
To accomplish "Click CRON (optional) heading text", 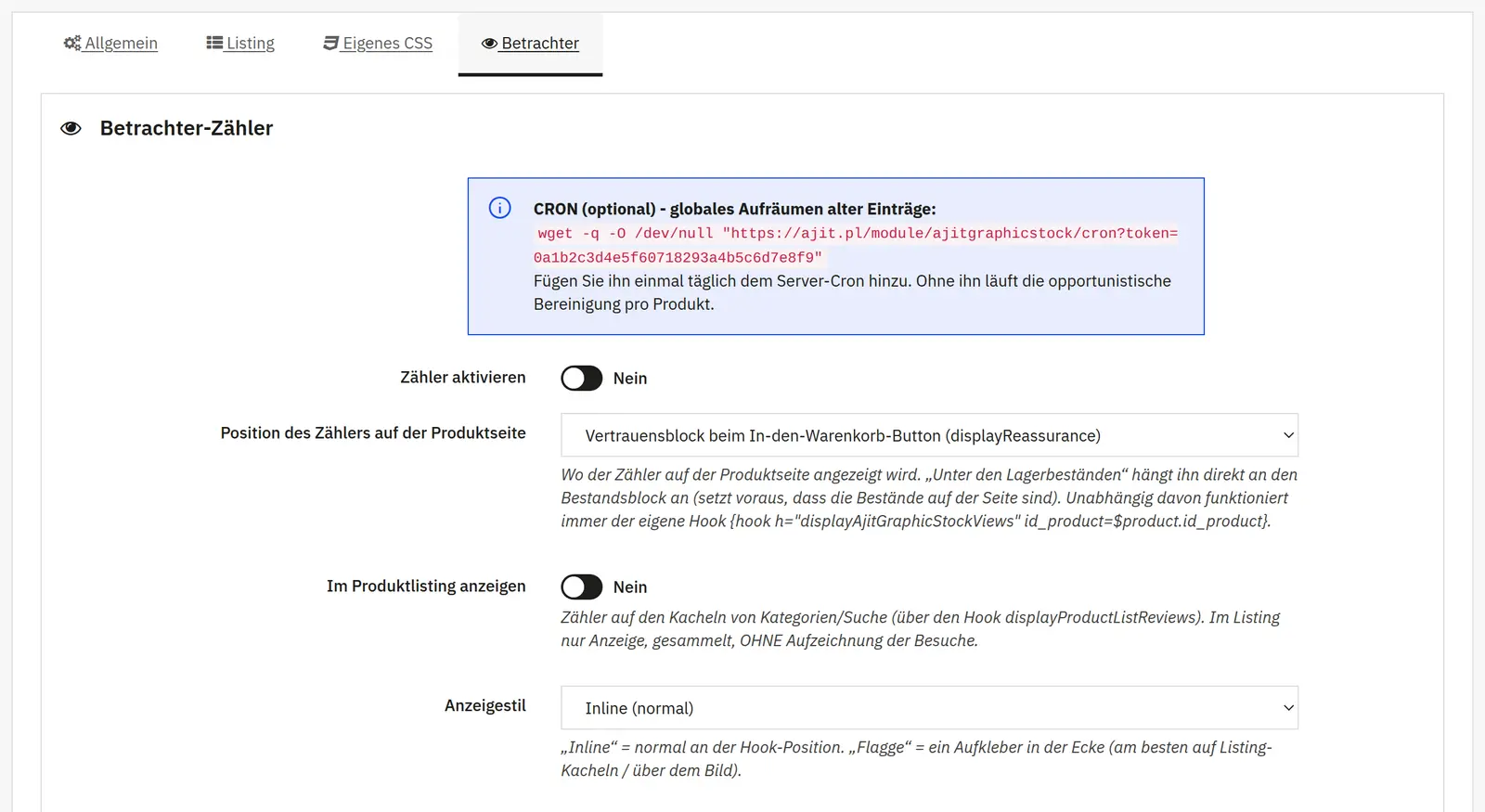I will click(x=734, y=209).
